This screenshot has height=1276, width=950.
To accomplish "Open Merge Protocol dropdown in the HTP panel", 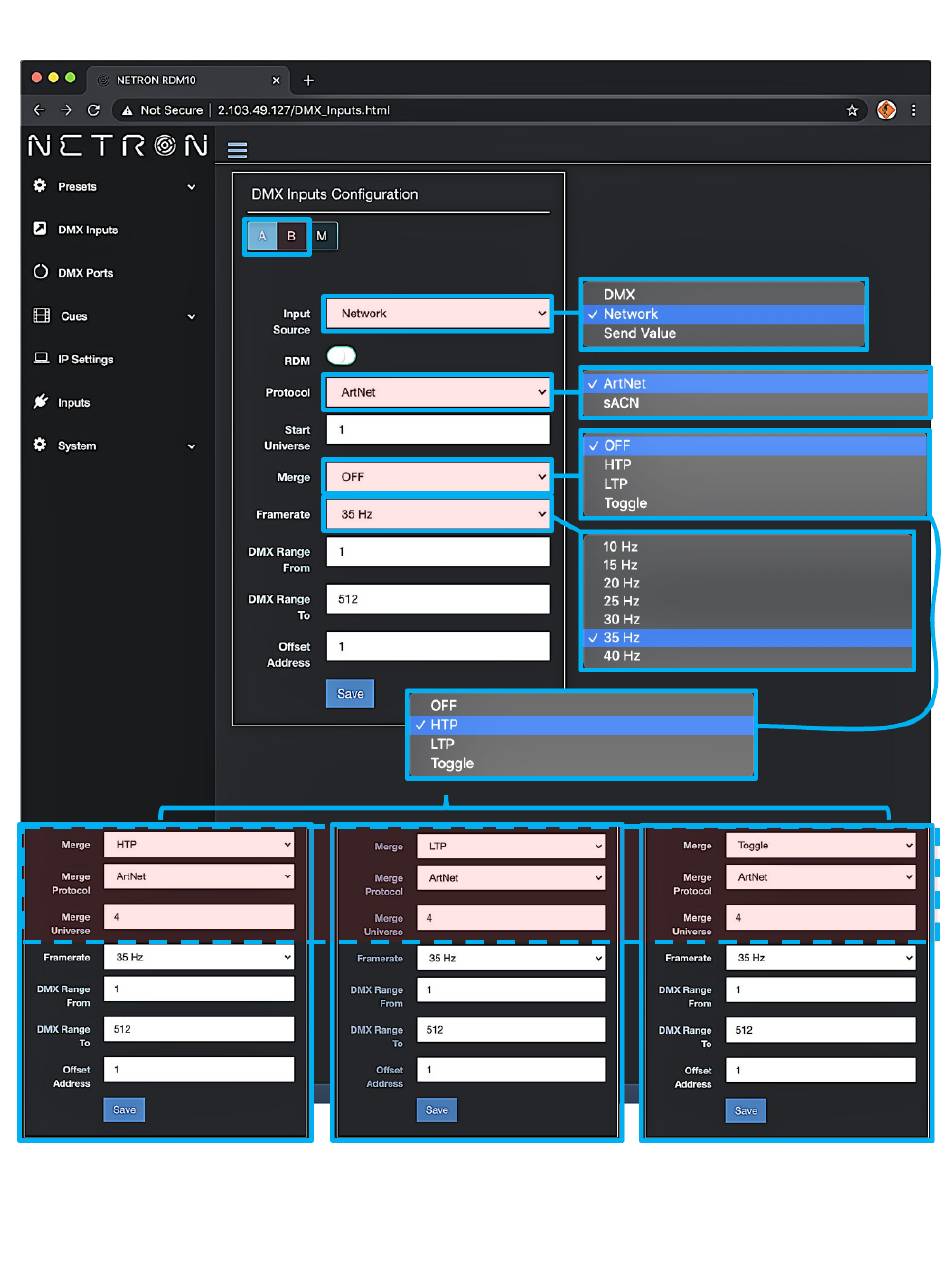I will (199, 876).
